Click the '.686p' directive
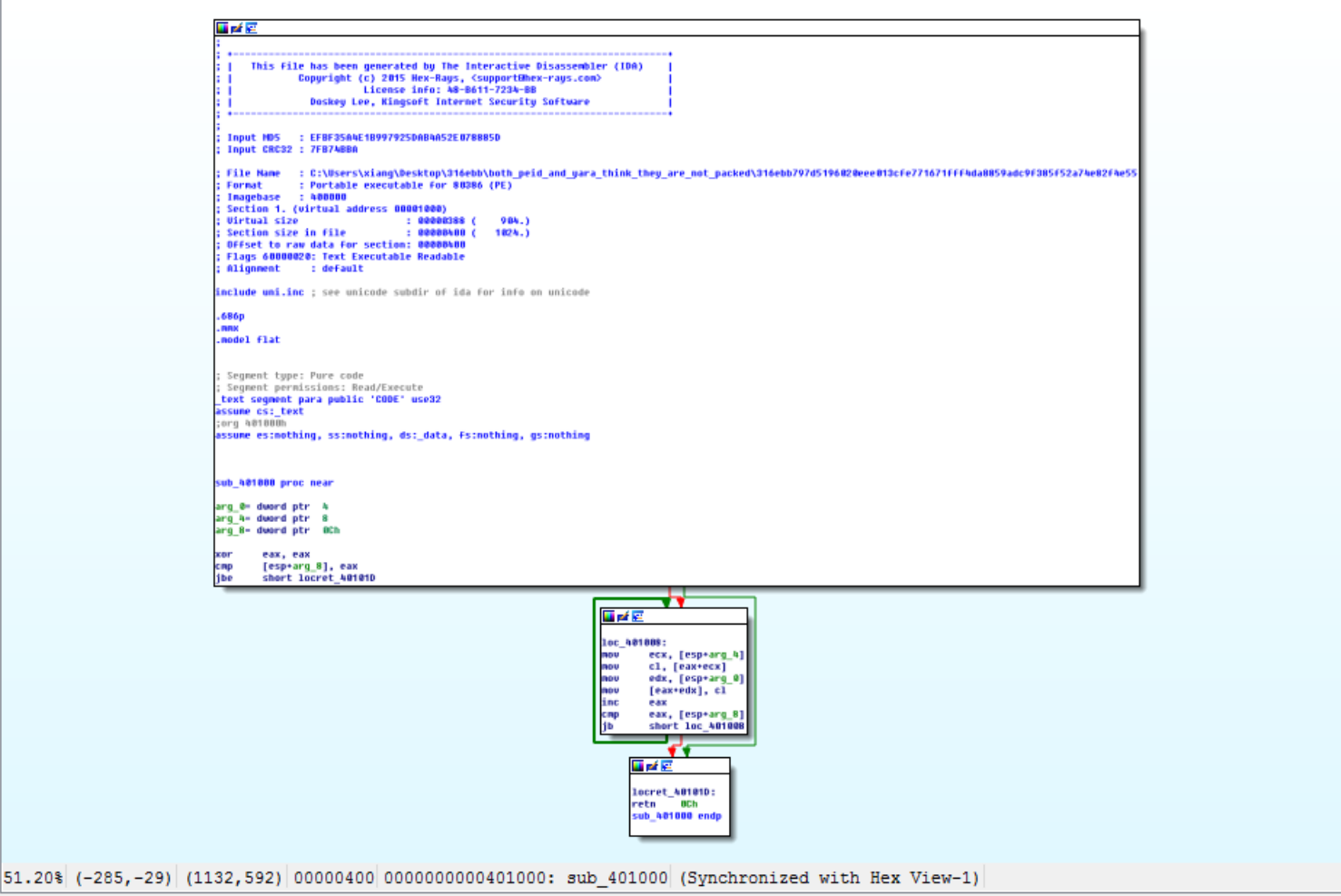Screen dimensions: 1341x896 231,316
